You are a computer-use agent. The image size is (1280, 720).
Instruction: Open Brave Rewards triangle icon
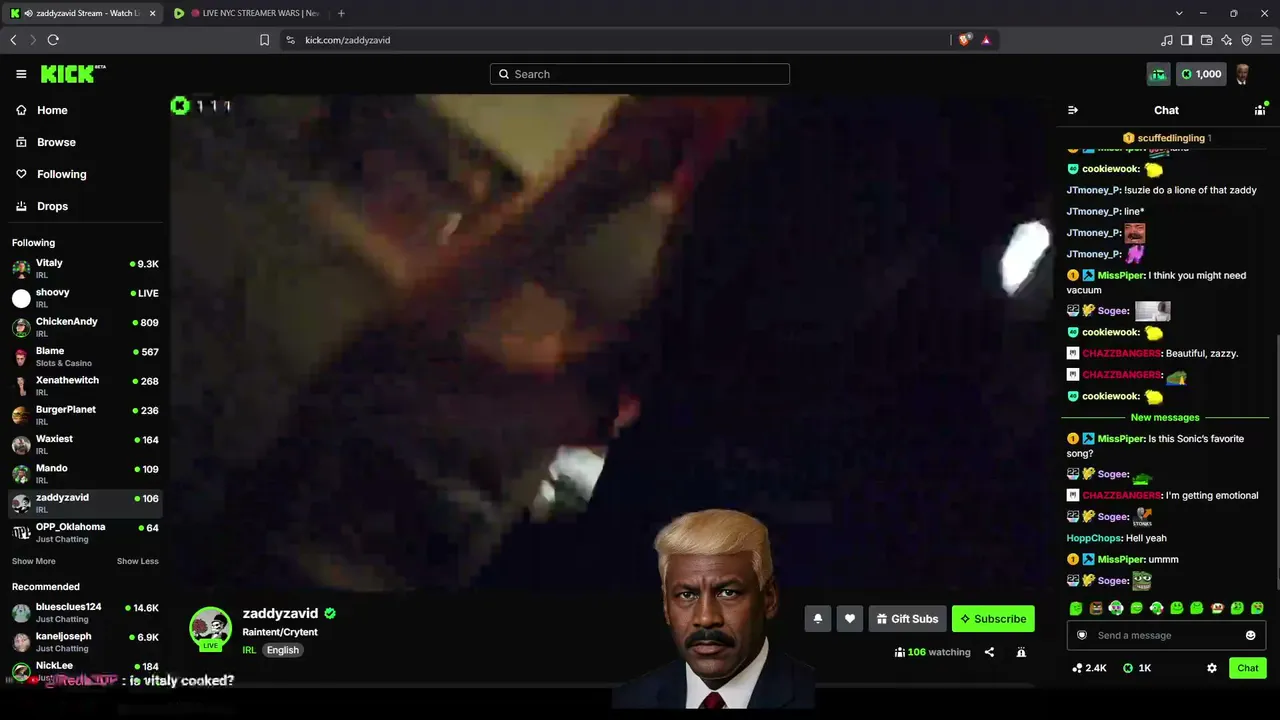click(x=986, y=40)
